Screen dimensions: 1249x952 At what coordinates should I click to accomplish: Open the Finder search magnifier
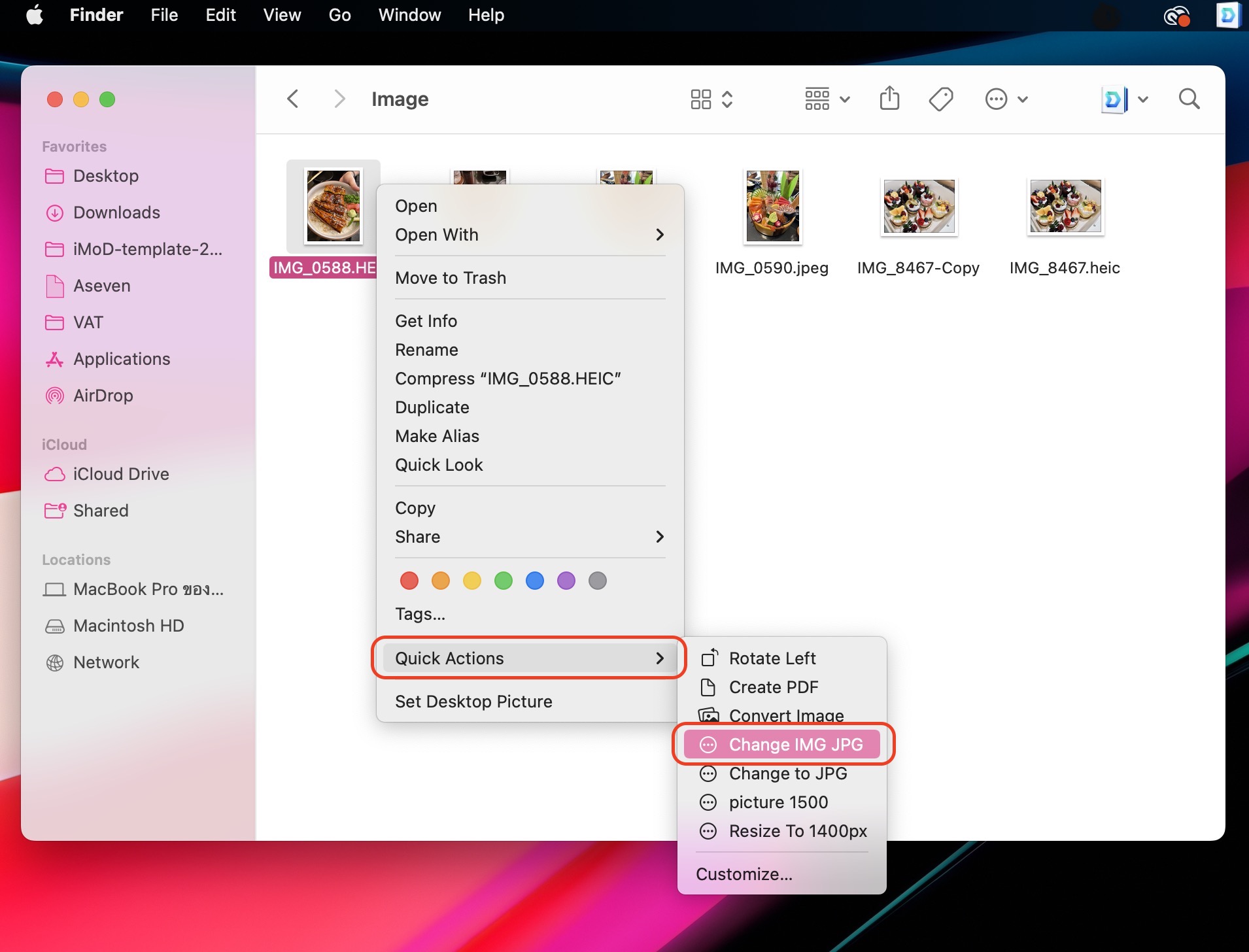point(1189,99)
